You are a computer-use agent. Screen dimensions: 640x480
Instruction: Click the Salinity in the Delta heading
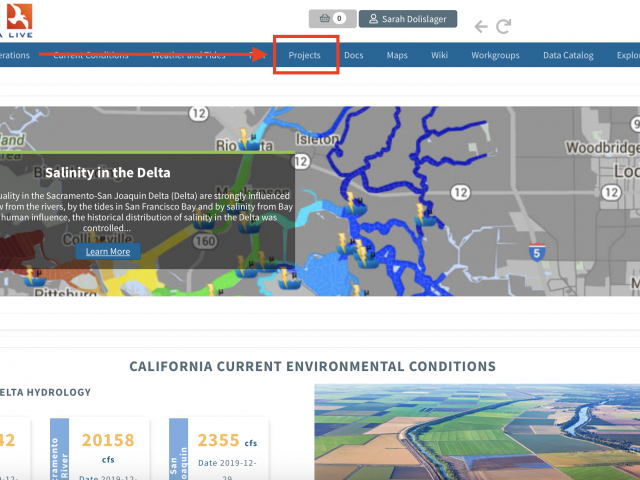108,173
